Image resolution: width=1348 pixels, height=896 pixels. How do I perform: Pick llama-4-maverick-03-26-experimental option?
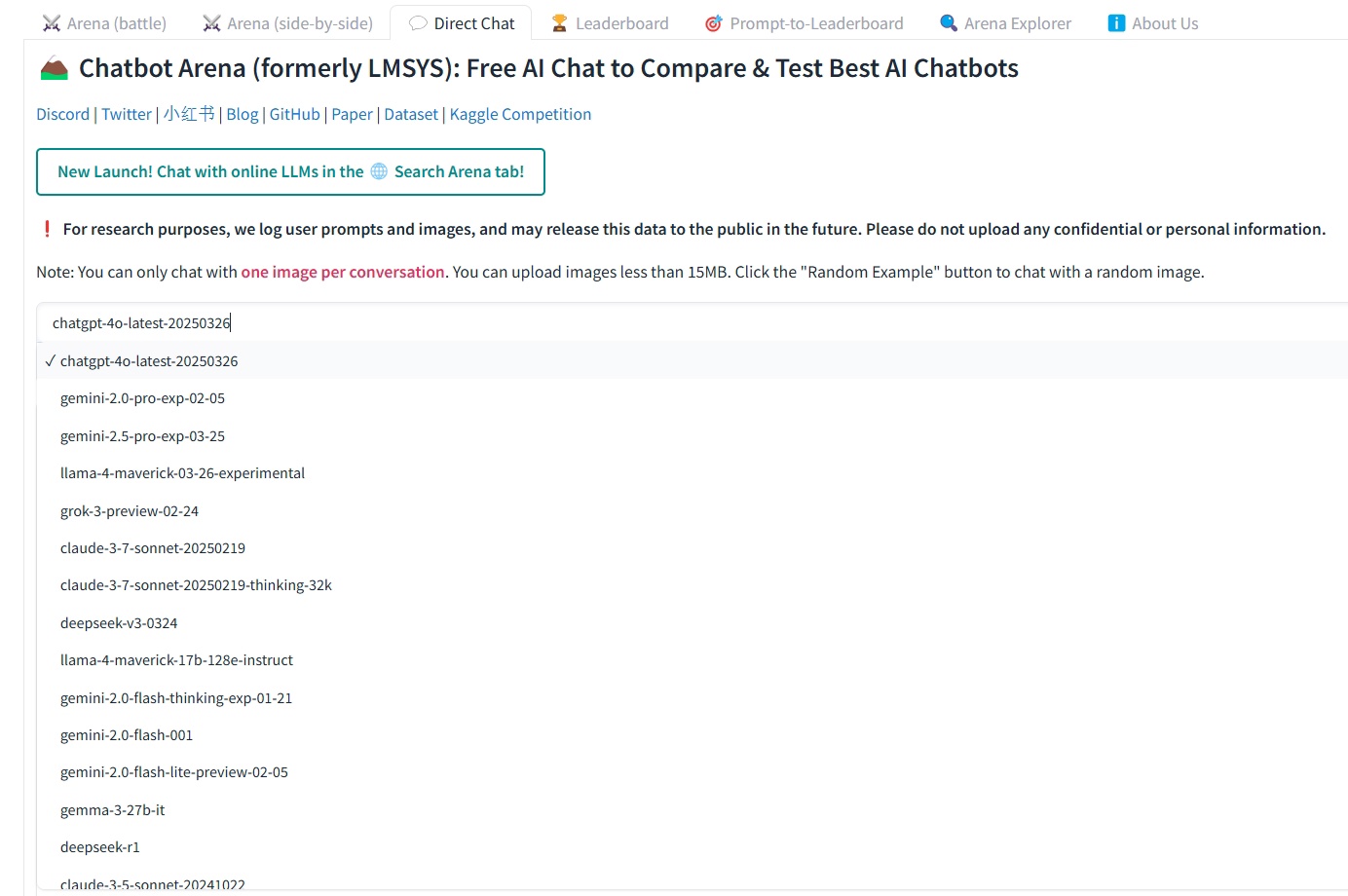182,473
